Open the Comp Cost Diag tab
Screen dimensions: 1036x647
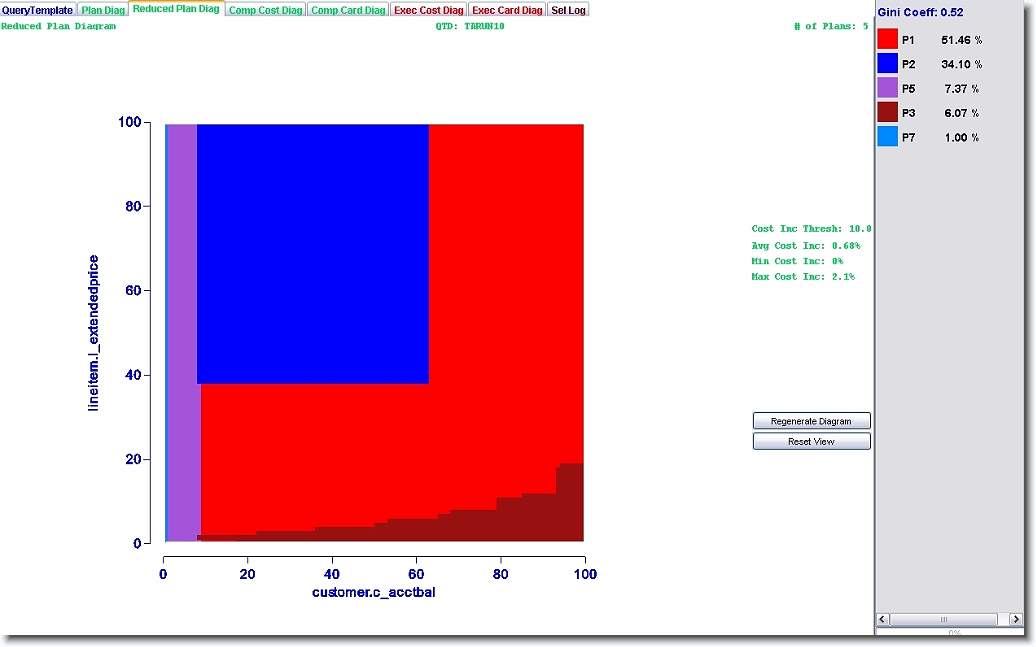[265, 10]
